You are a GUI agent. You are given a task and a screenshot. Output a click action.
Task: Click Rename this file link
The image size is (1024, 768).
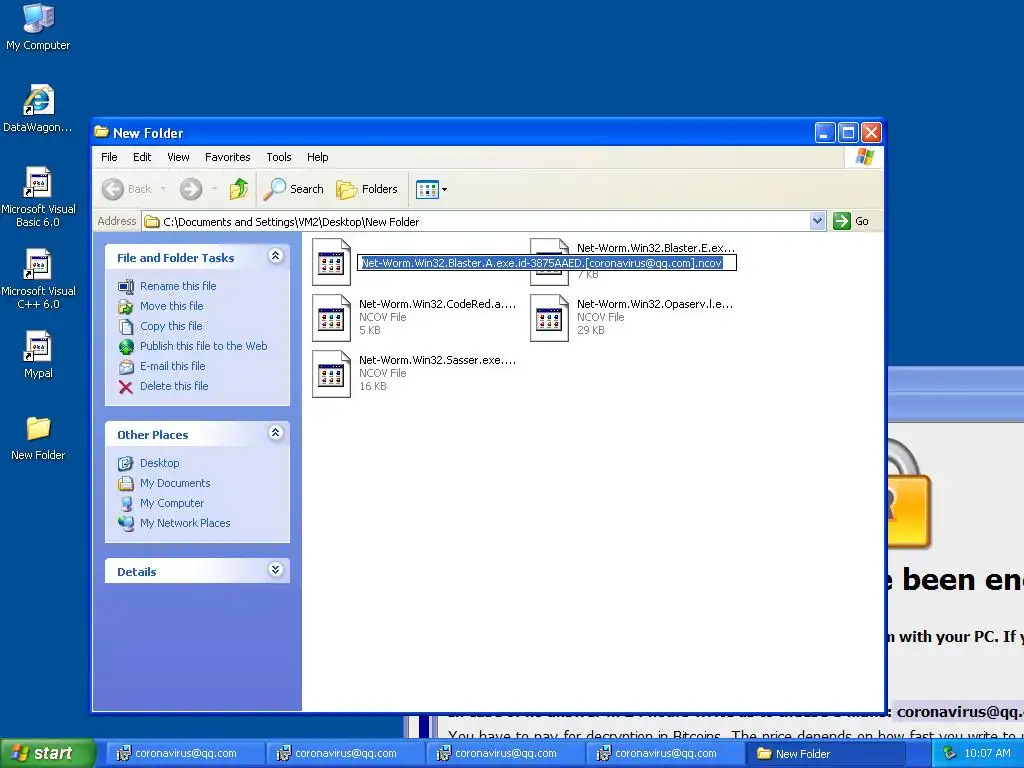point(178,286)
